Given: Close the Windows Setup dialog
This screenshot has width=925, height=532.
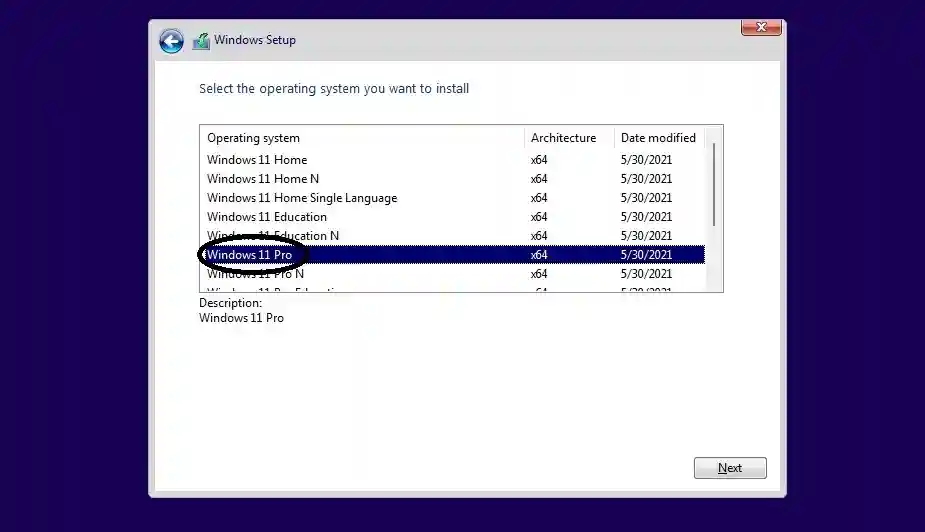Looking at the screenshot, I should click(x=761, y=27).
